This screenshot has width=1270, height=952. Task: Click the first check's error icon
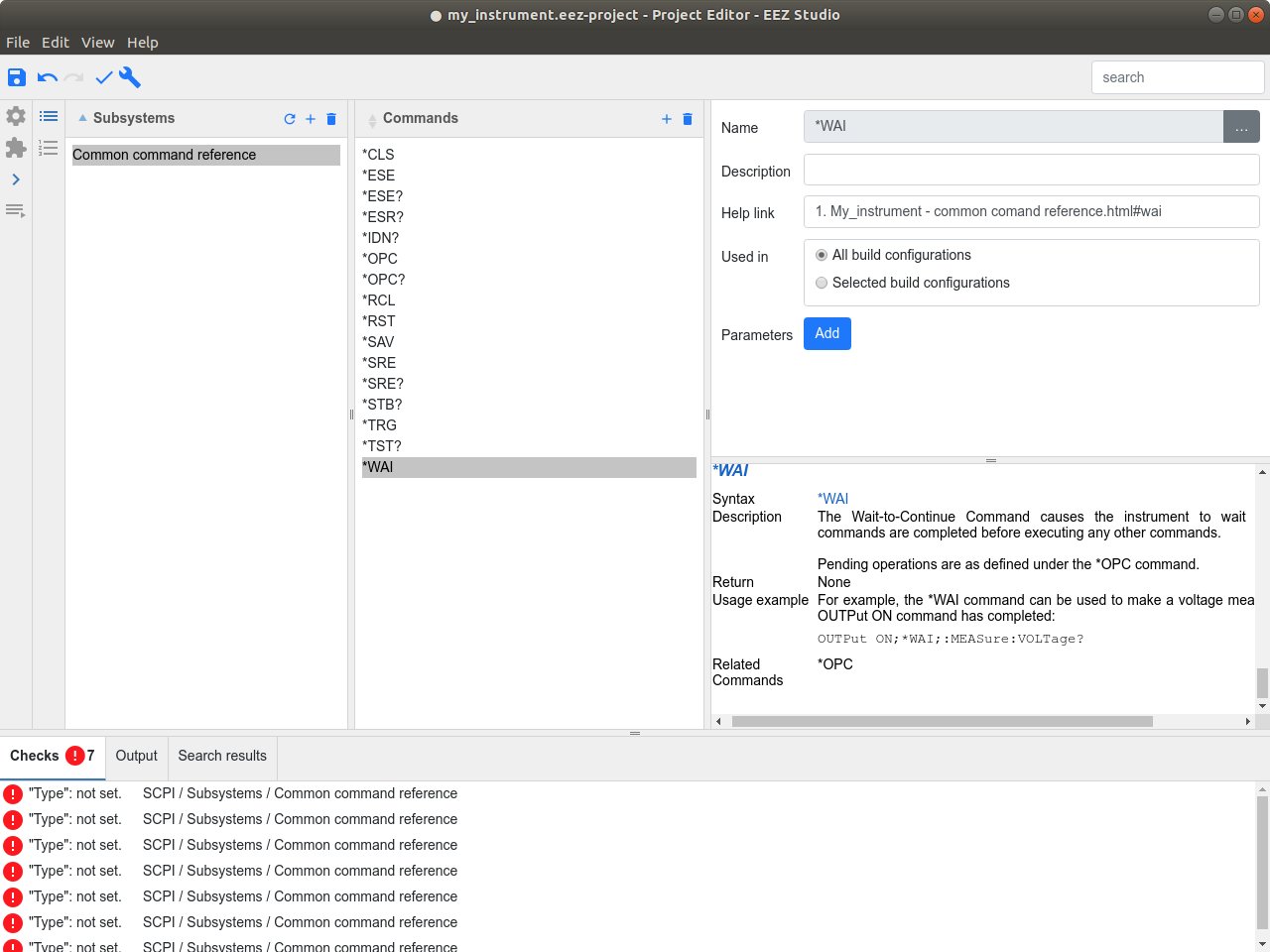pos(13,794)
